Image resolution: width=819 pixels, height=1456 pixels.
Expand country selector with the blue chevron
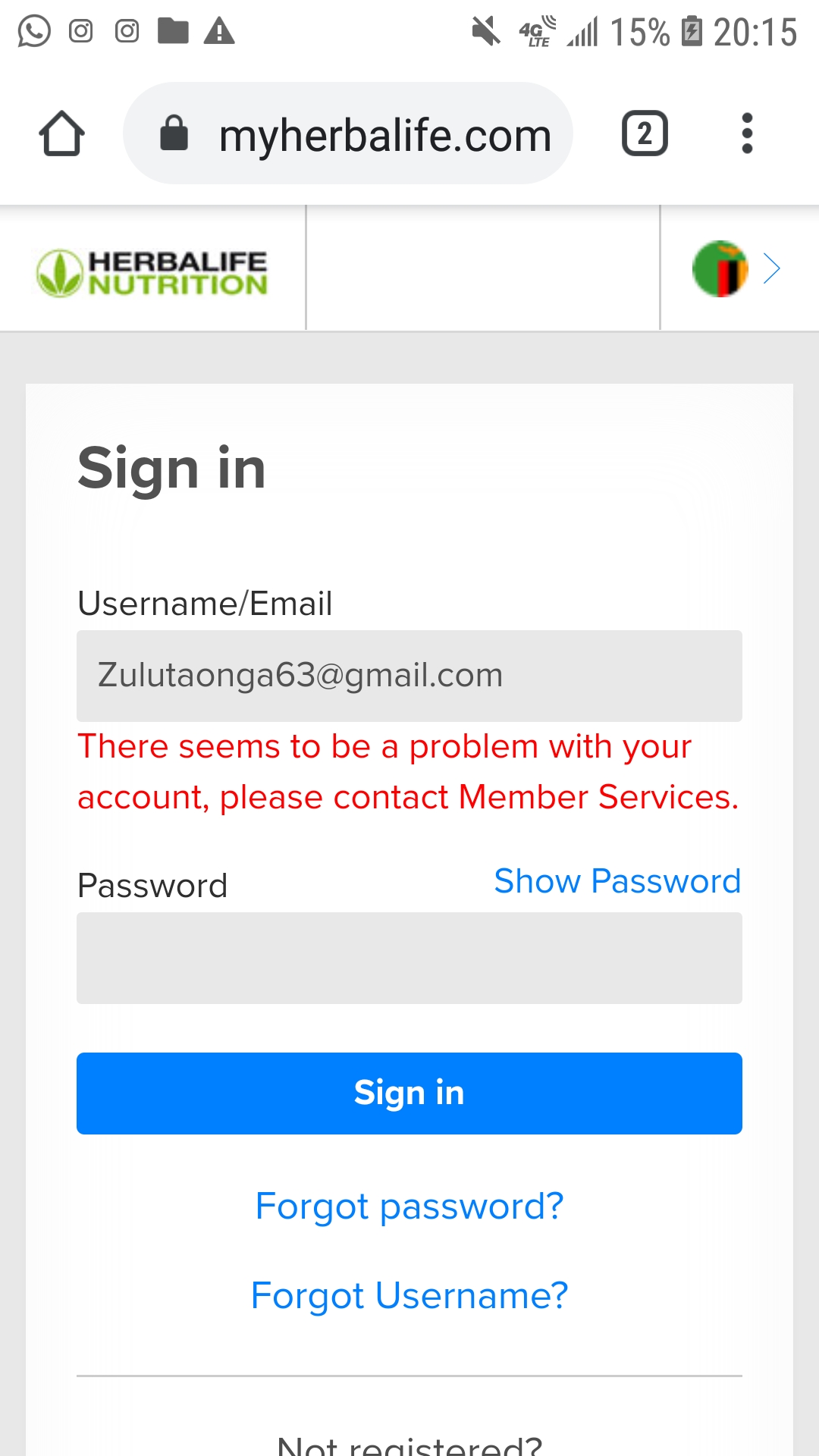(x=772, y=268)
